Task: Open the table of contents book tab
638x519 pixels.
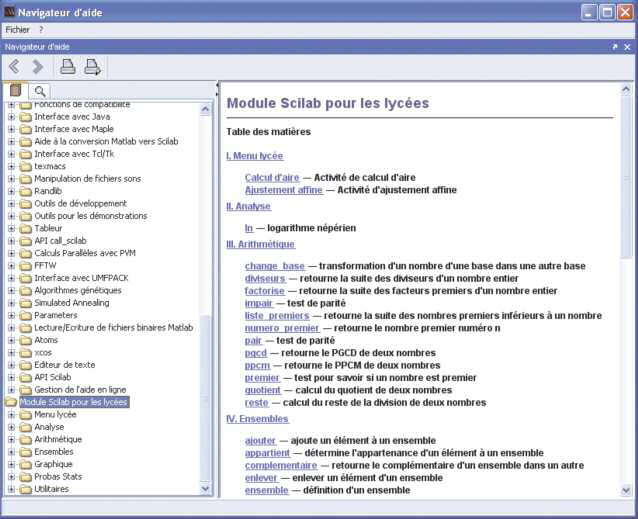Action: [x=17, y=91]
